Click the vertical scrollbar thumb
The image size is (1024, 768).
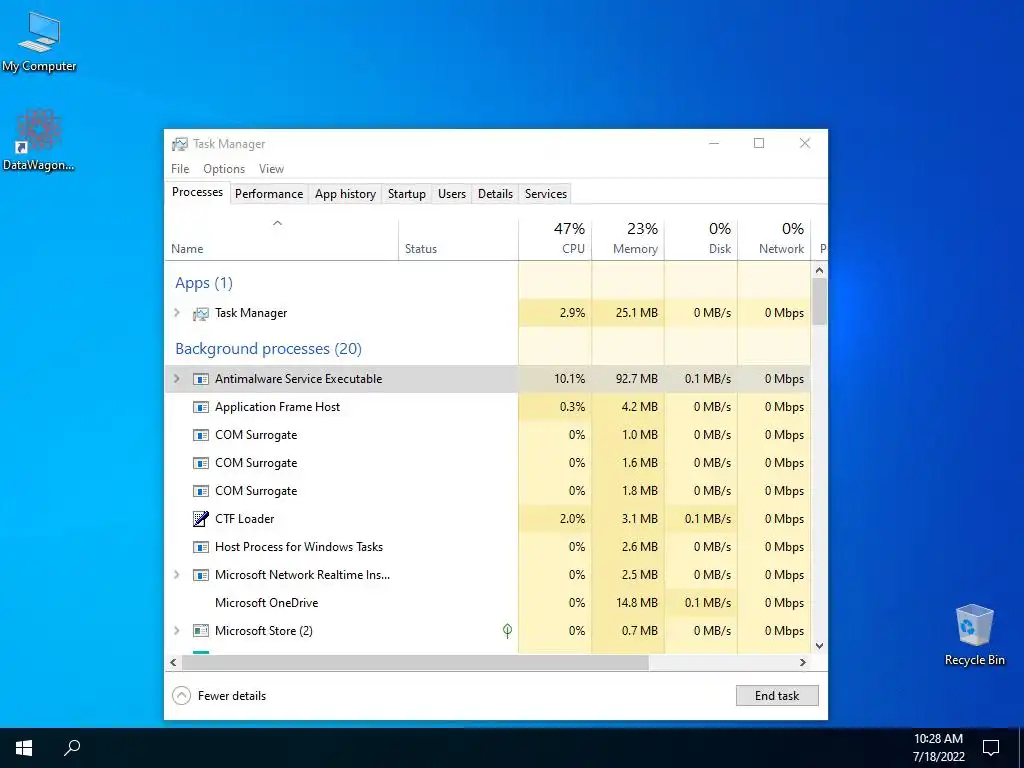coord(820,301)
